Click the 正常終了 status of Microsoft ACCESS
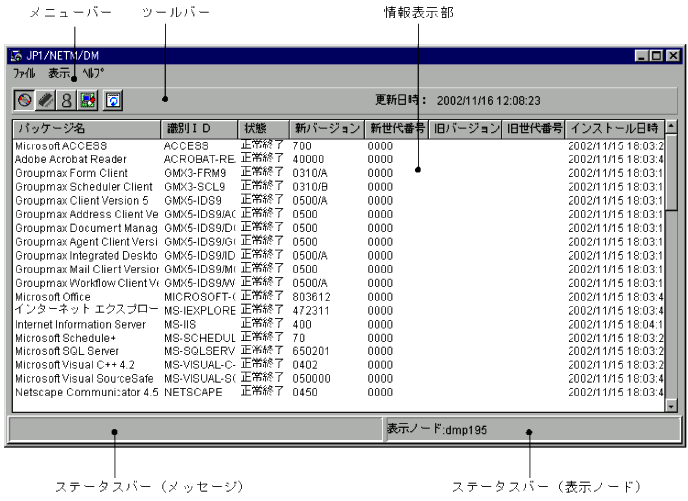The height and width of the screenshot is (501, 688). click(262, 145)
